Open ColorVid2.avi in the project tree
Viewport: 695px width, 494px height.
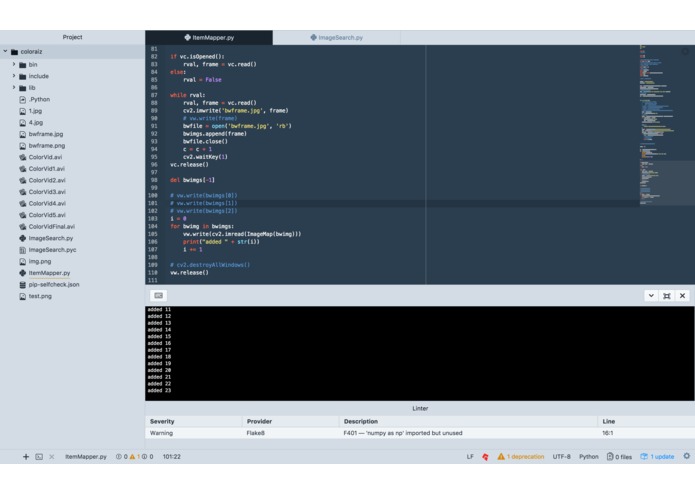47,180
